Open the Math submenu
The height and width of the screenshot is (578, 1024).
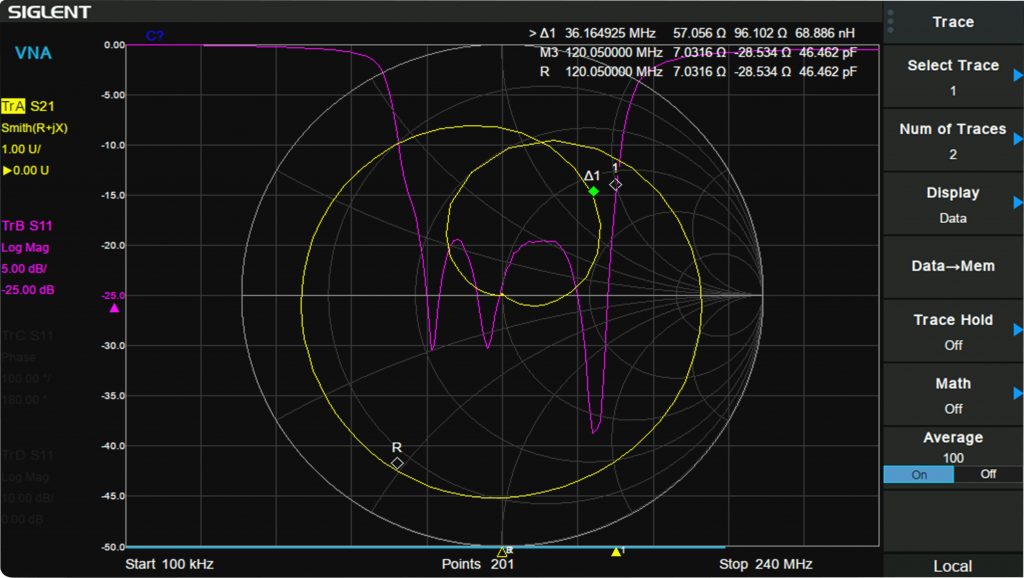(x=953, y=395)
